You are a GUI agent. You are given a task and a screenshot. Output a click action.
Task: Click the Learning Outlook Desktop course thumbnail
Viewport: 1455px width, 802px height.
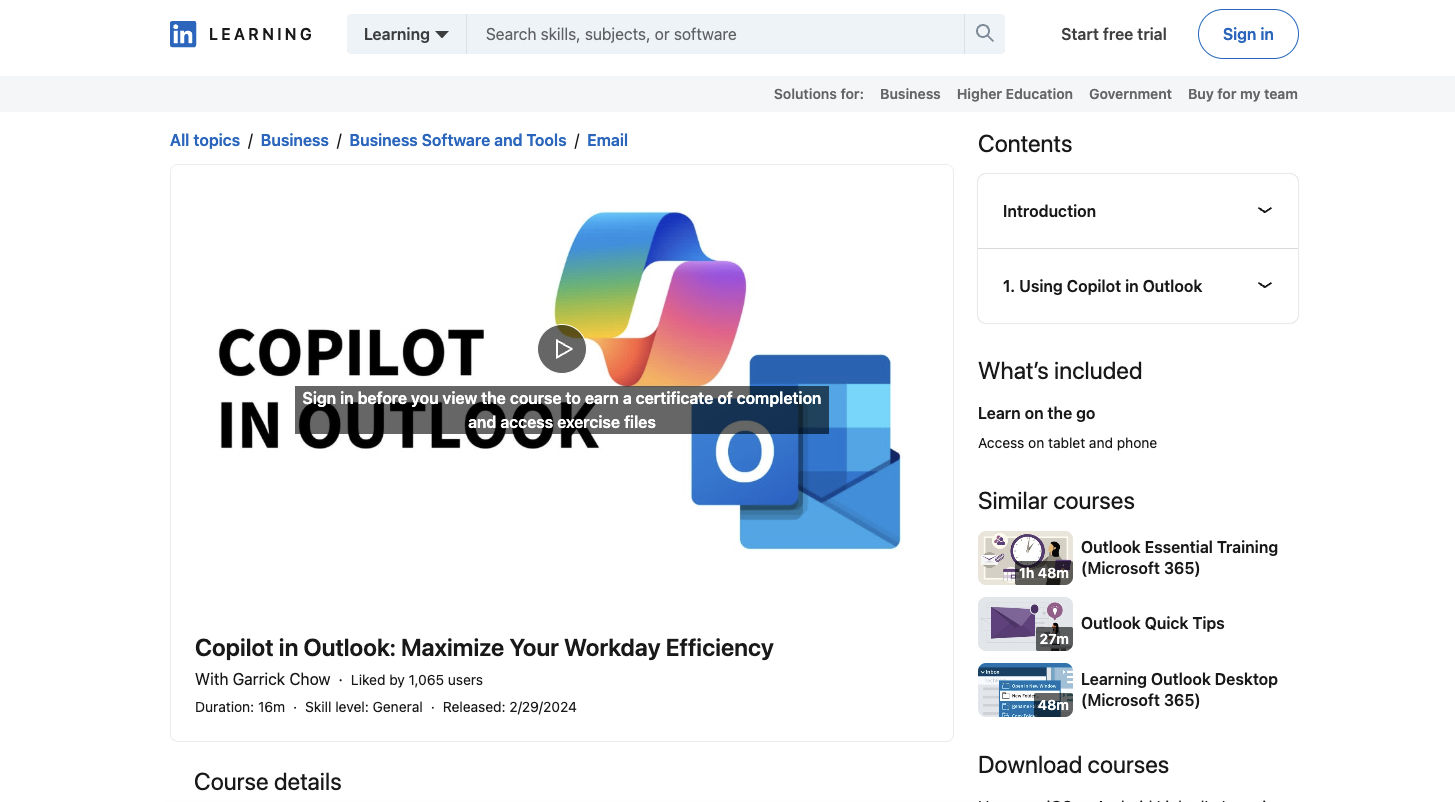coord(1025,690)
